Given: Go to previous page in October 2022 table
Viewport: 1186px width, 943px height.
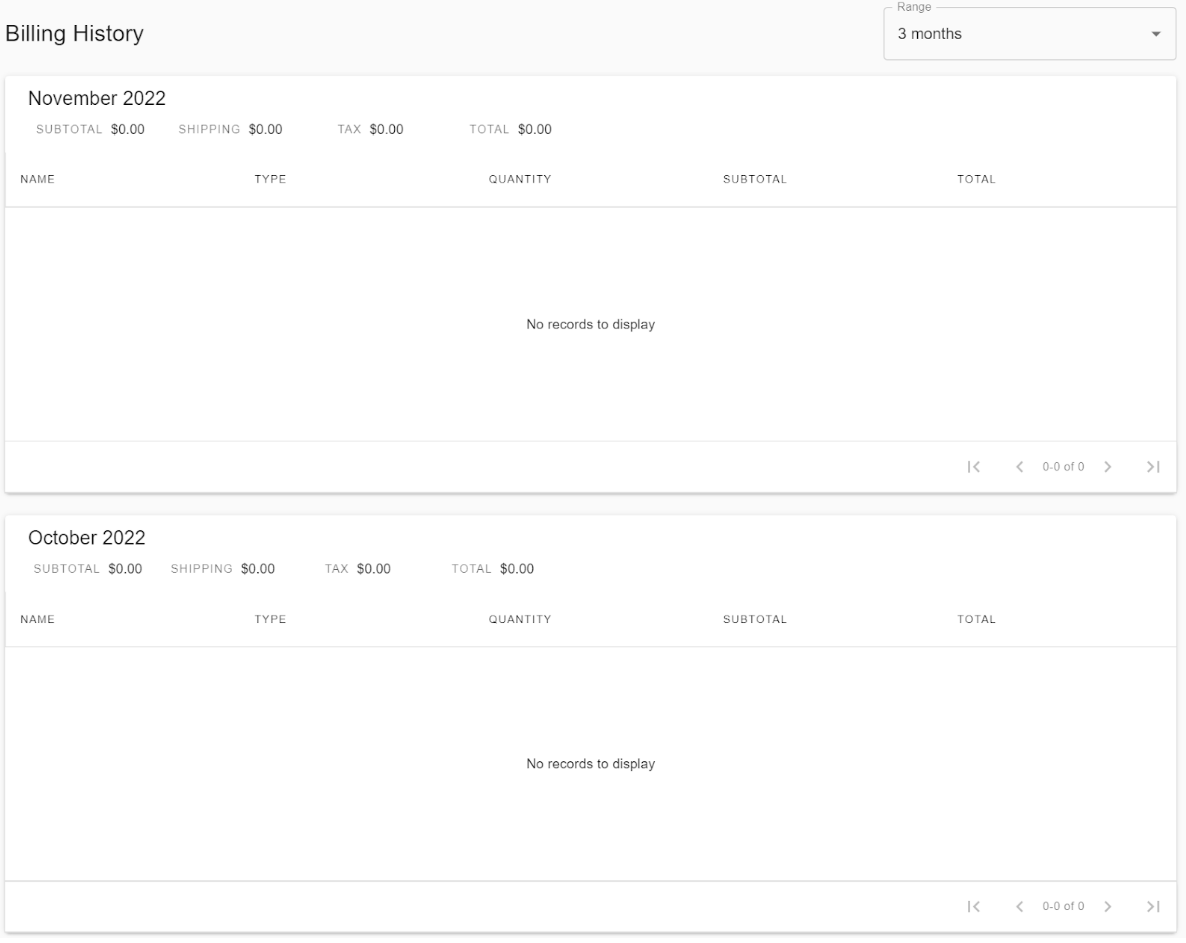Looking at the screenshot, I should [1019, 906].
